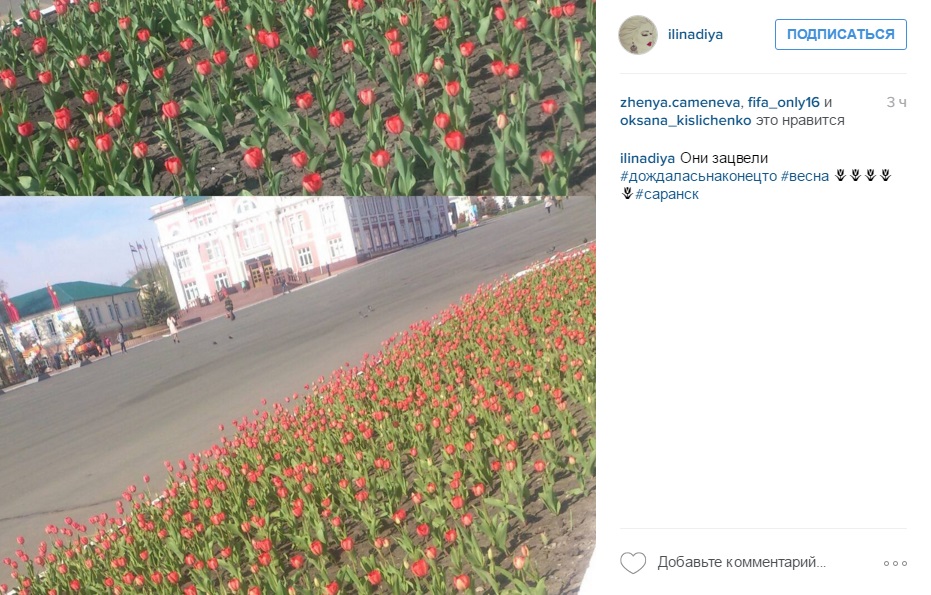Screen dimensions: 931x595
Task: Click the close-up tulips upper photo
Action: (297, 97)
